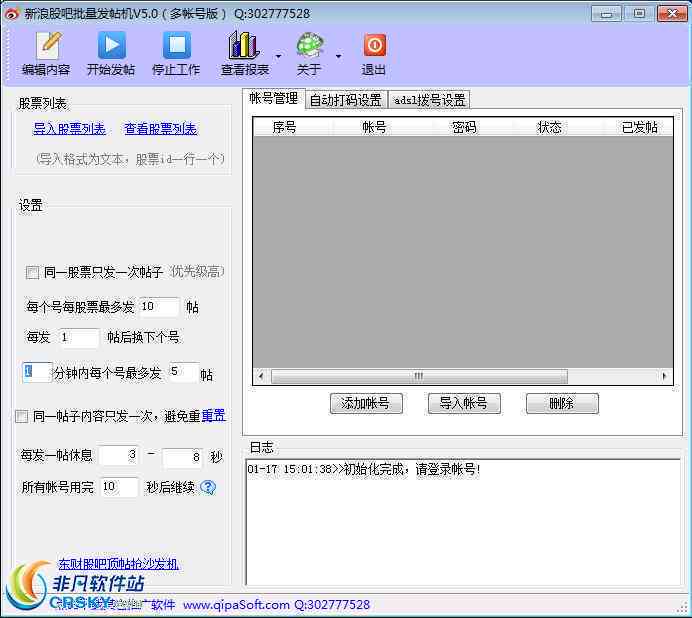This screenshot has height=618, width=692.
Task: Click the 所有帐号用完 seconds field
Action: (x=119, y=487)
